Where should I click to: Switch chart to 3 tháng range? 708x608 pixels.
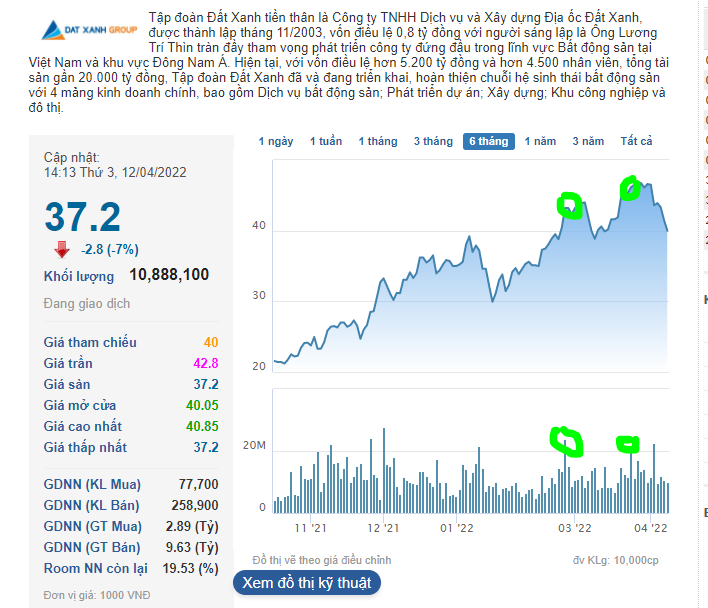433,141
